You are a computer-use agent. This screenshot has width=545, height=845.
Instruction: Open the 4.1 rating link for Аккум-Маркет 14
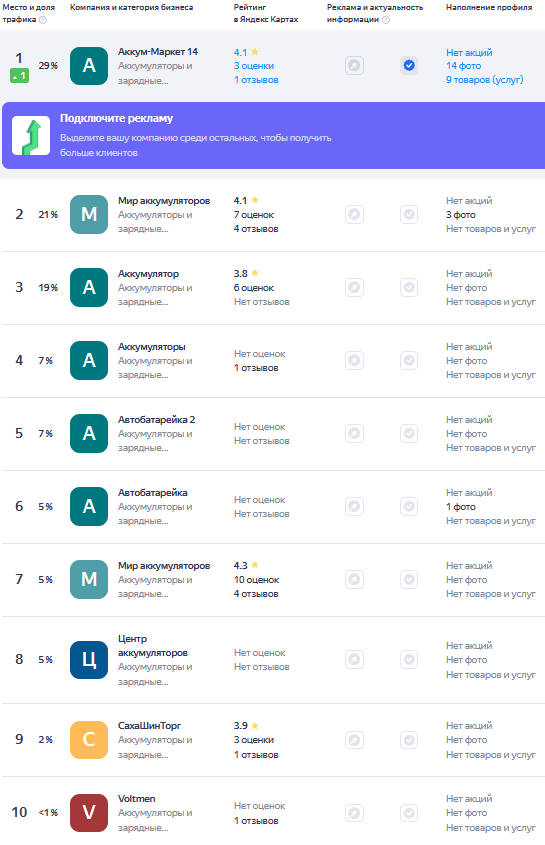click(x=246, y=52)
